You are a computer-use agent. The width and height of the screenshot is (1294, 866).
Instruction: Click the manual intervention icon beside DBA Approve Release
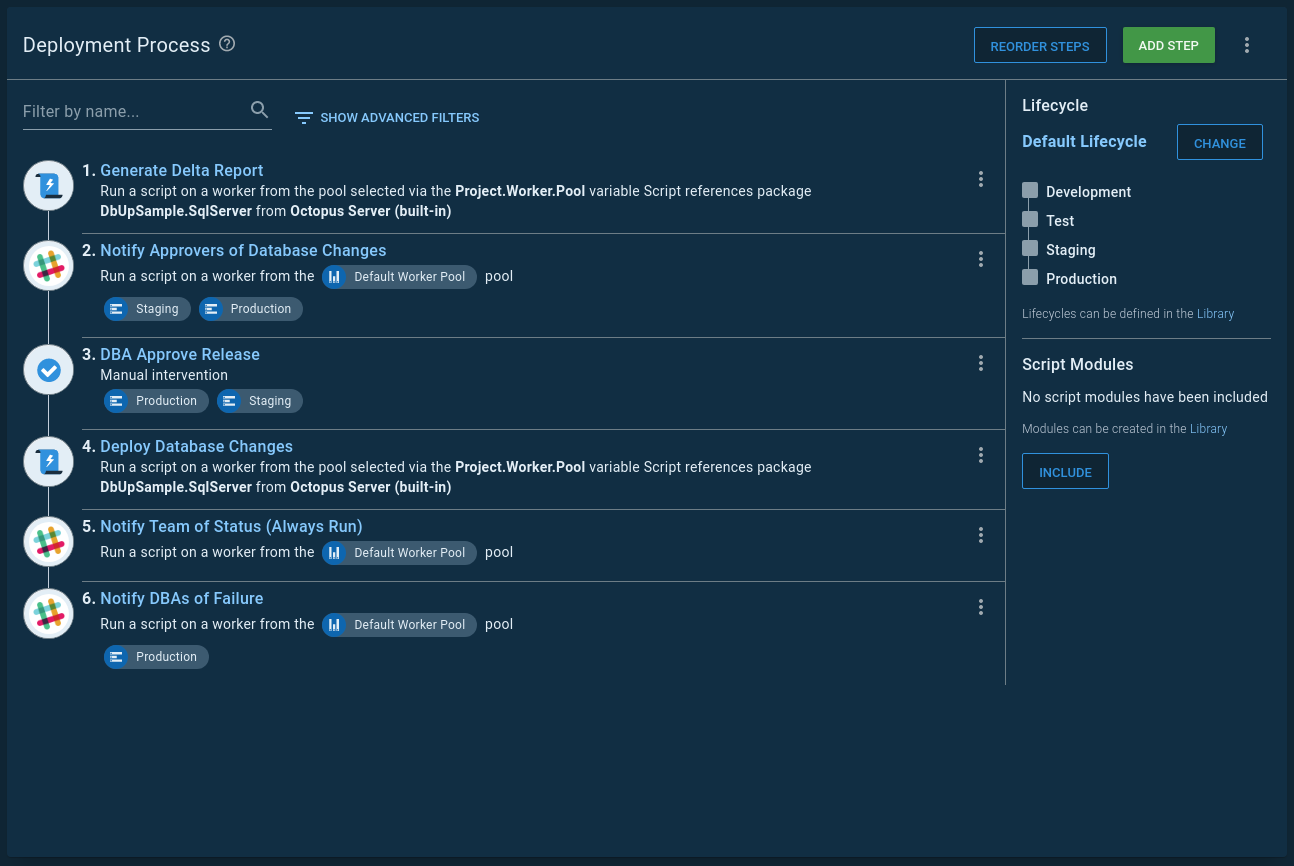tap(48, 369)
